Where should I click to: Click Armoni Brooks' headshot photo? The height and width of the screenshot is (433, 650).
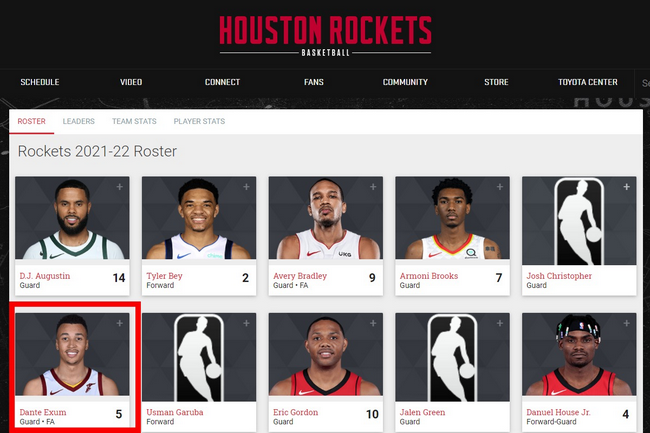[x=453, y=218]
